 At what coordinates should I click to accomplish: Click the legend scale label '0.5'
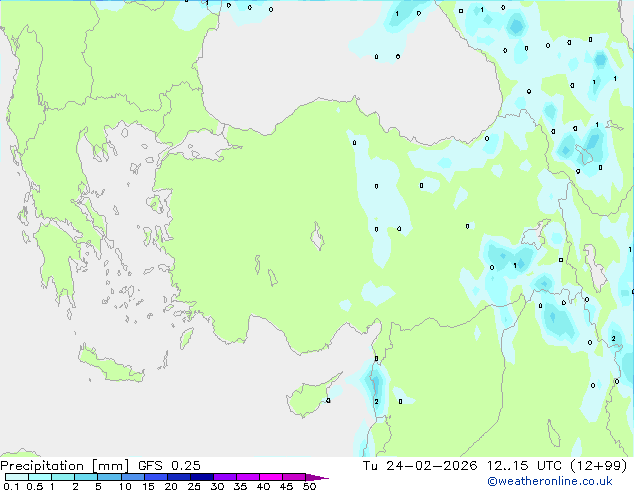(x=35, y=486)
